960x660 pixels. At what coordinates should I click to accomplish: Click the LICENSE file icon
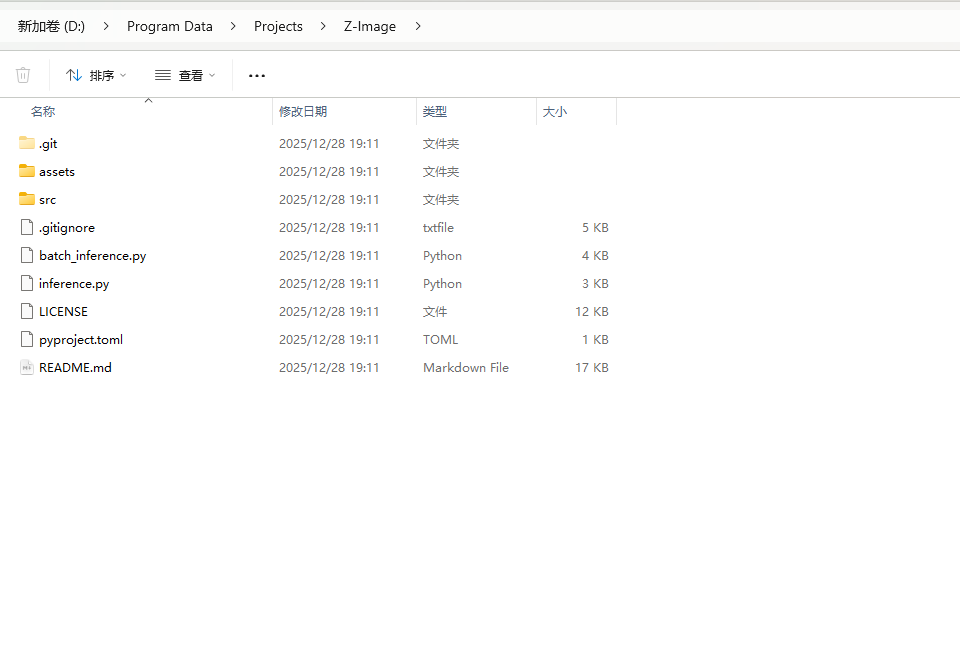point(27,311)
